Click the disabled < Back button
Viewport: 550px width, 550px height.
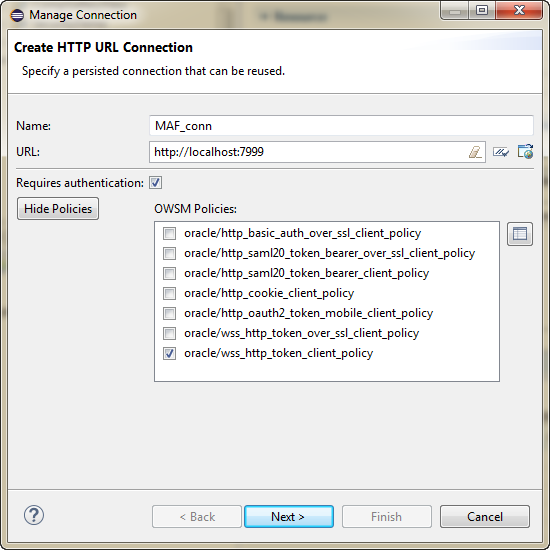197,516
